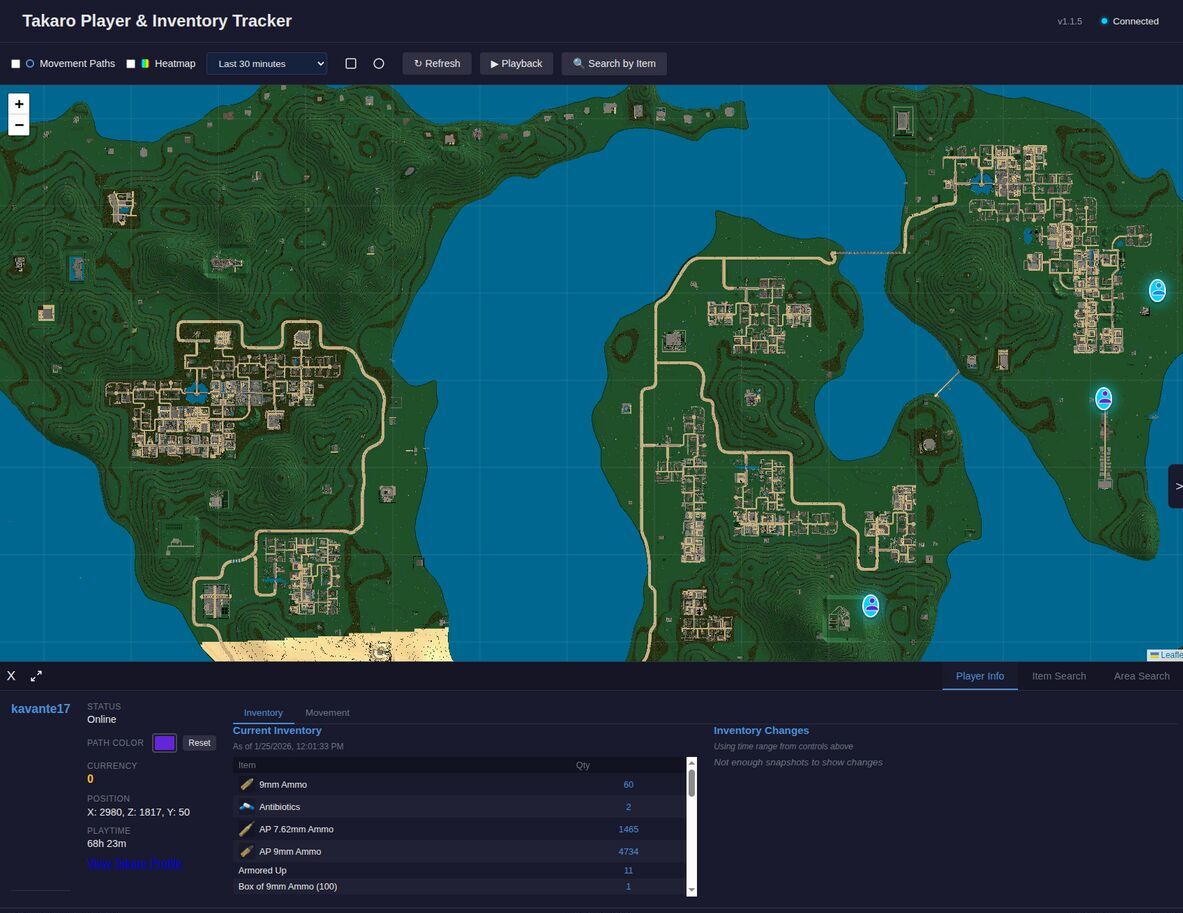Select the rectangle area draw tool
Image resolution: width=1183 pixels, height=913 pixels.
coord(351,64)
